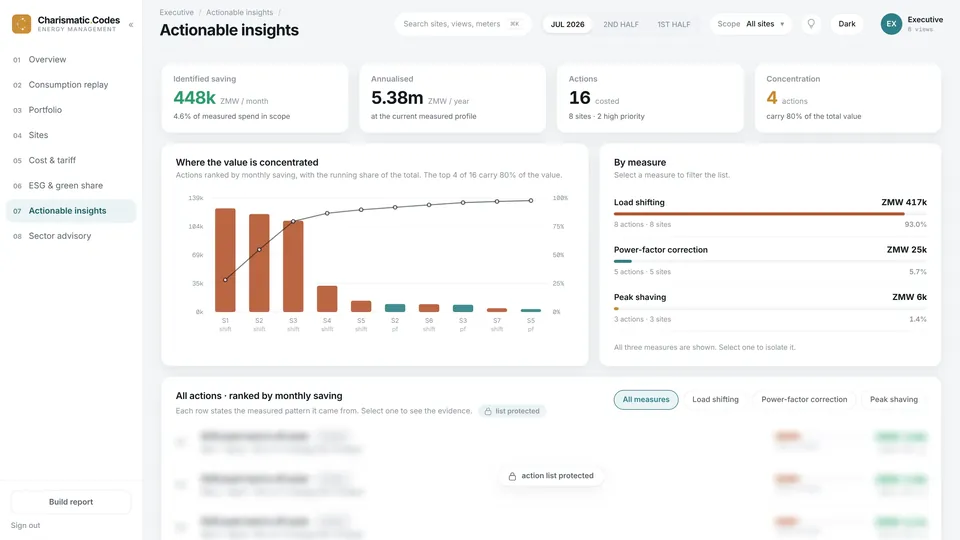This screenshot has height=540, width=960.
Task: Click the S4 shift bar
Action: tap(327, 299)
